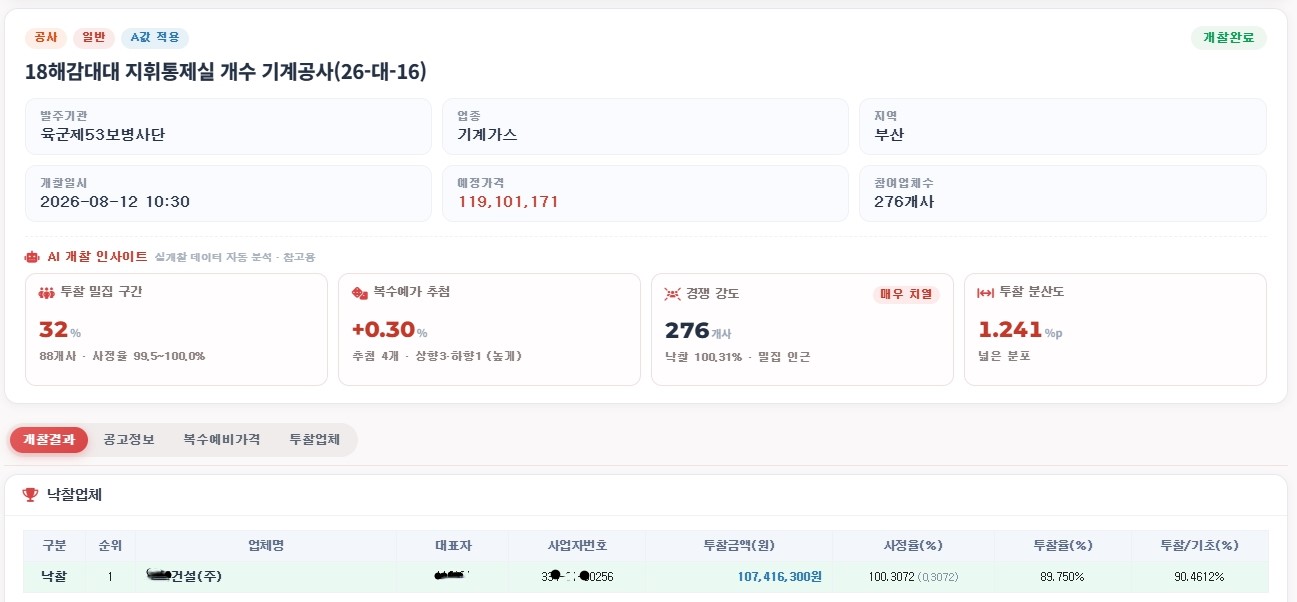Viewport: 1297px width, 602px height.
Task: Click the A값 적용 badge
Action: 155,37
